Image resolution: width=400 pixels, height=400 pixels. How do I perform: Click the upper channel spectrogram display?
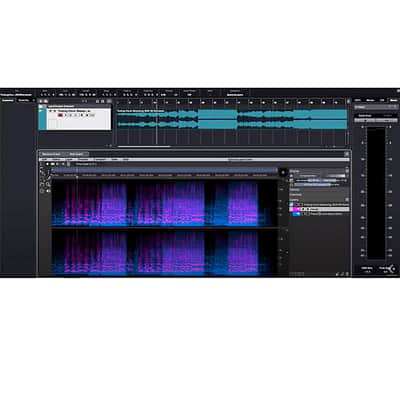pyautogui.click(x=164, y=203)
